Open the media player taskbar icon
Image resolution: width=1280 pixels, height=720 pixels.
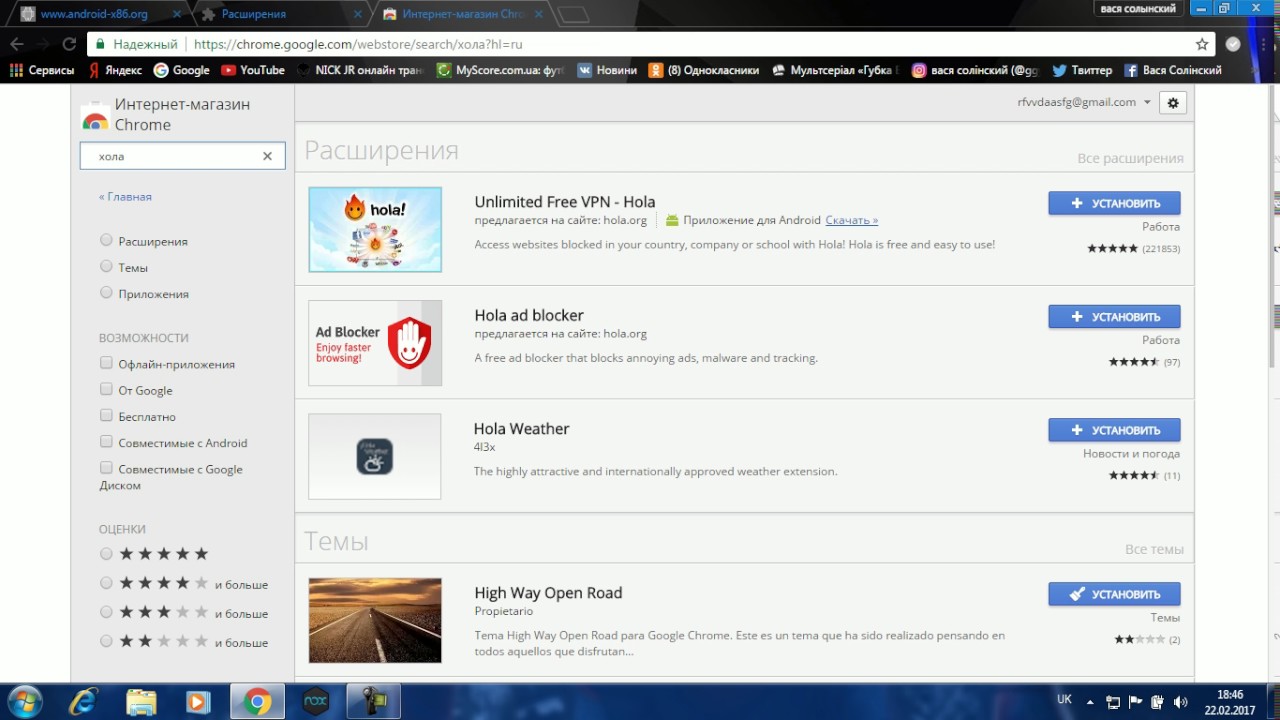tap(198, 702)
